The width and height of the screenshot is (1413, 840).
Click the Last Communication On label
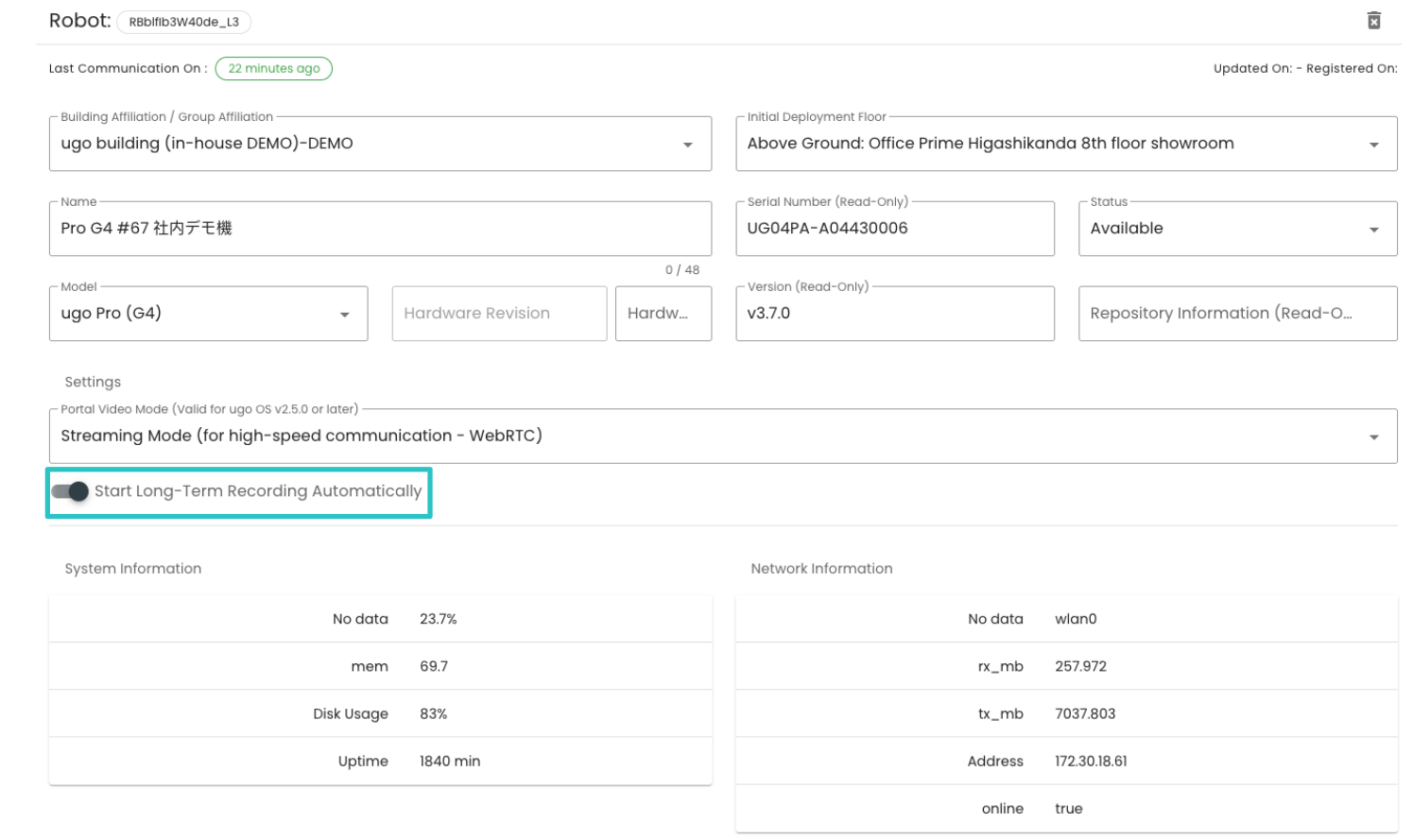(x=128, y=68)
